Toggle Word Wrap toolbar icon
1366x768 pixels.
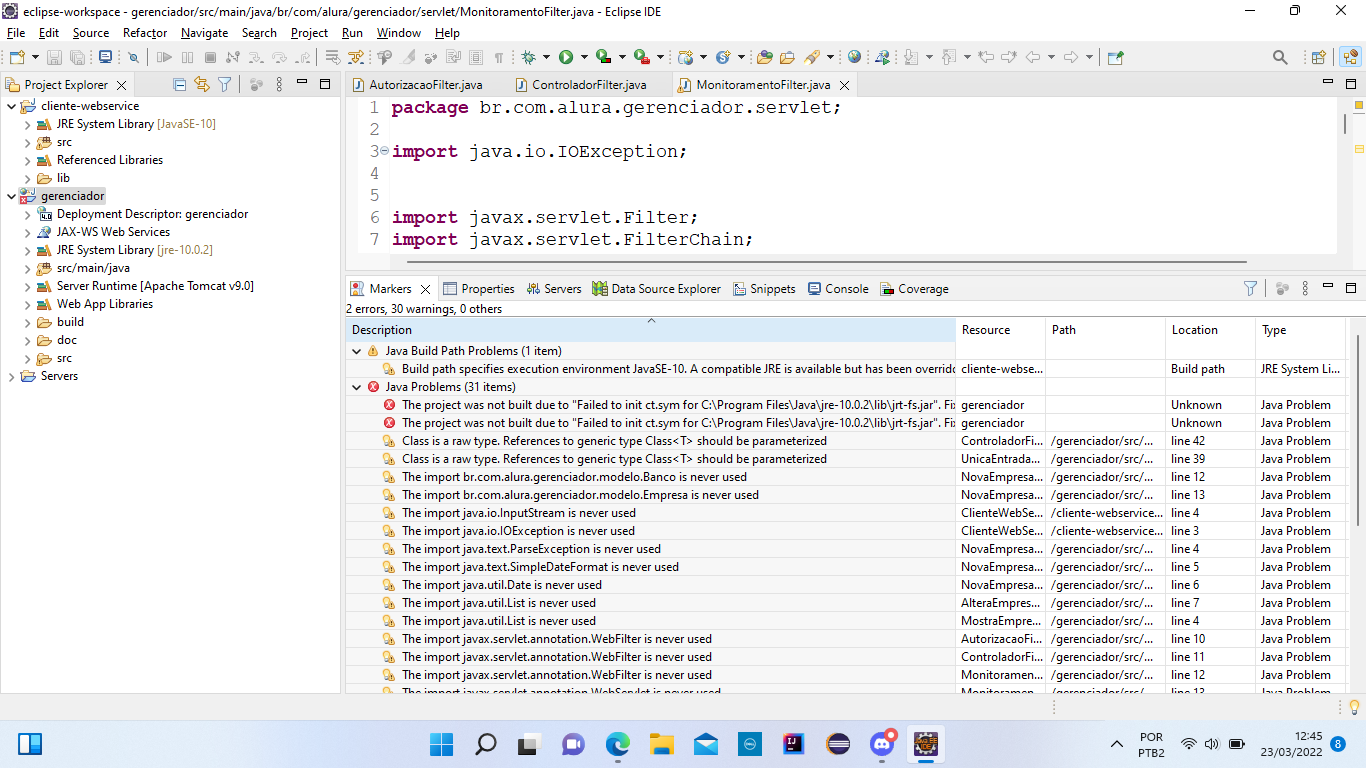pos(454,57)
